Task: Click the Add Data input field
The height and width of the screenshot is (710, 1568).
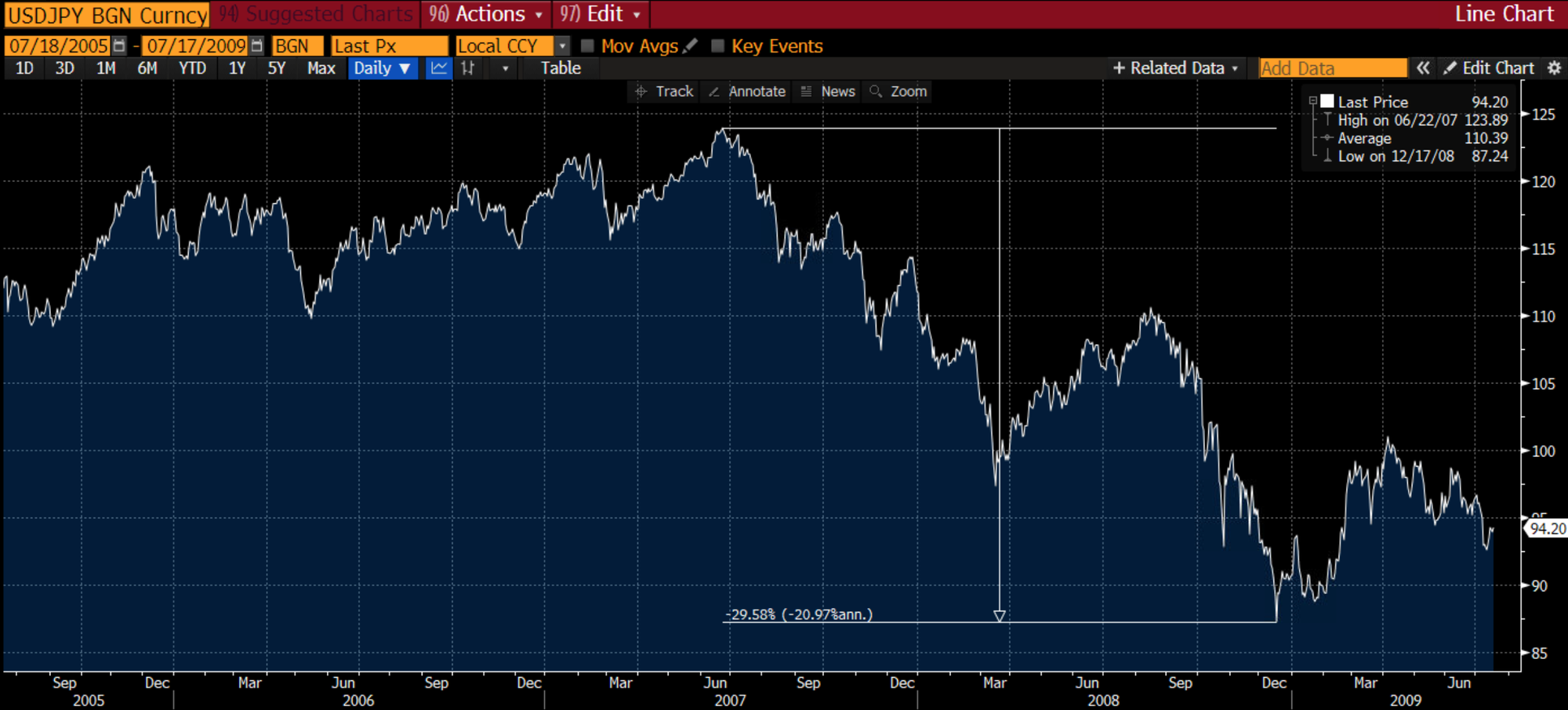Action: click(x=1332, y=68)
